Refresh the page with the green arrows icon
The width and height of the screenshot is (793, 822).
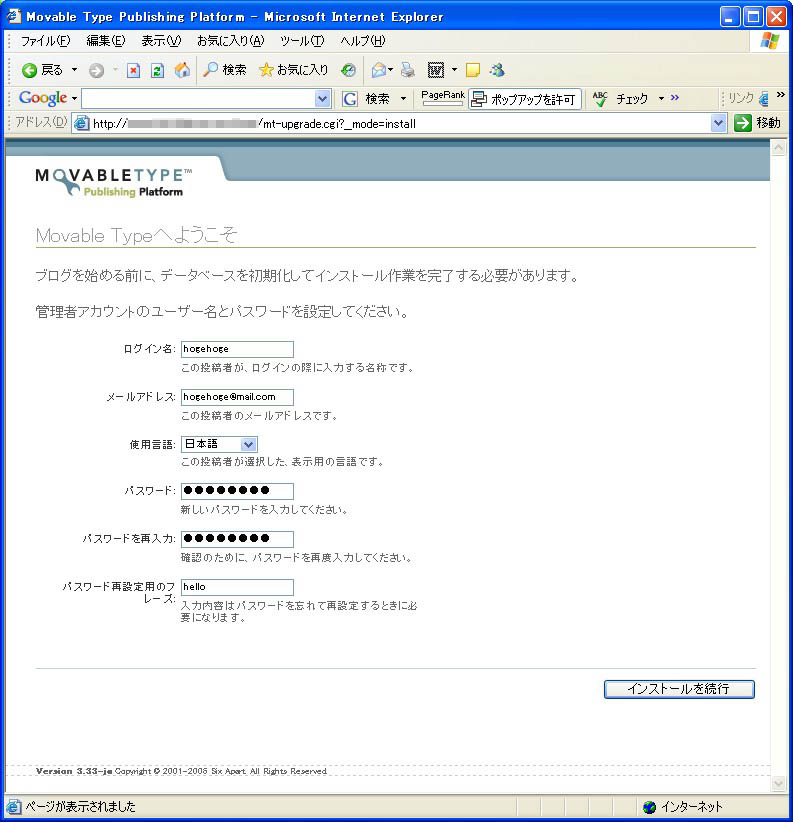coord(157,70)
